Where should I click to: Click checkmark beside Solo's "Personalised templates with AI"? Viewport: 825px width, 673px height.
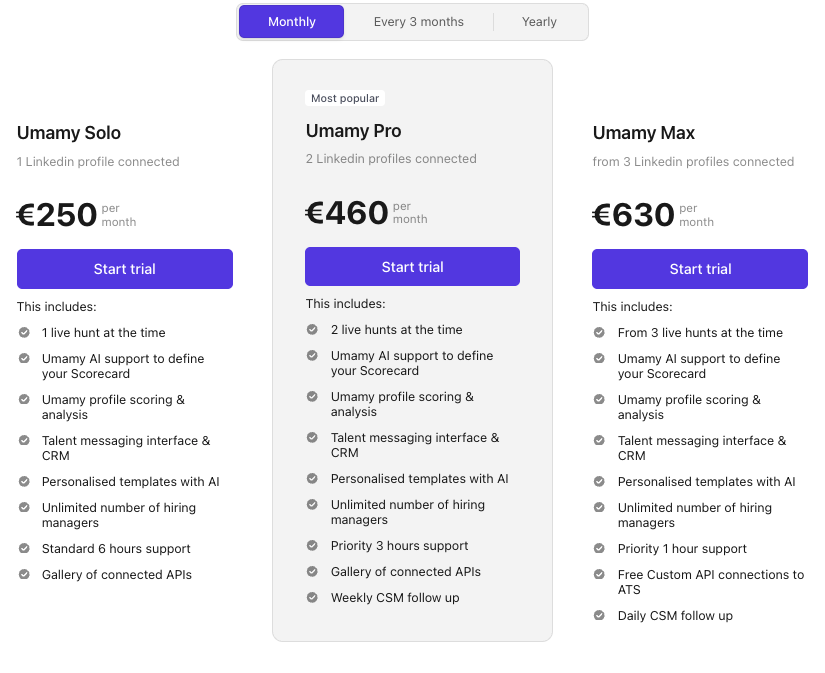coord(24,481)
